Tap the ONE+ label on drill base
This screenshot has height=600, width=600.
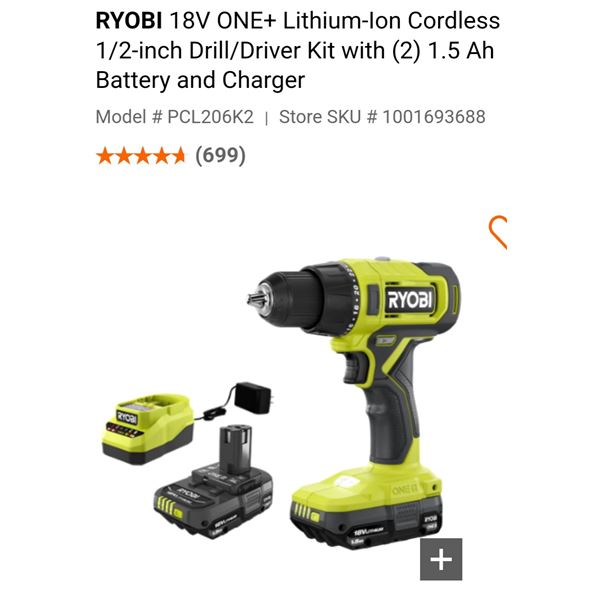click(404, 489)
